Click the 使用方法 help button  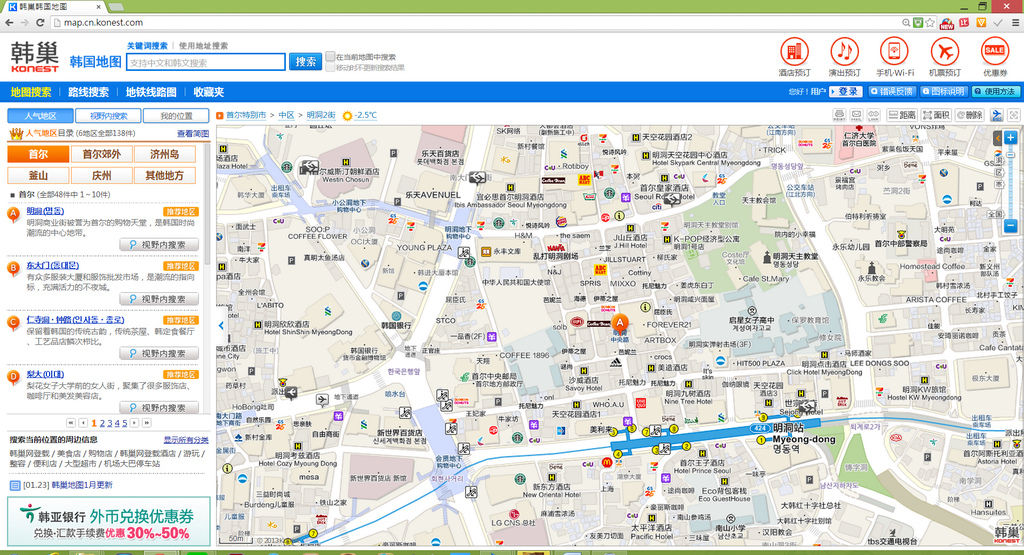pyautogui.click(x=995, y=92)
